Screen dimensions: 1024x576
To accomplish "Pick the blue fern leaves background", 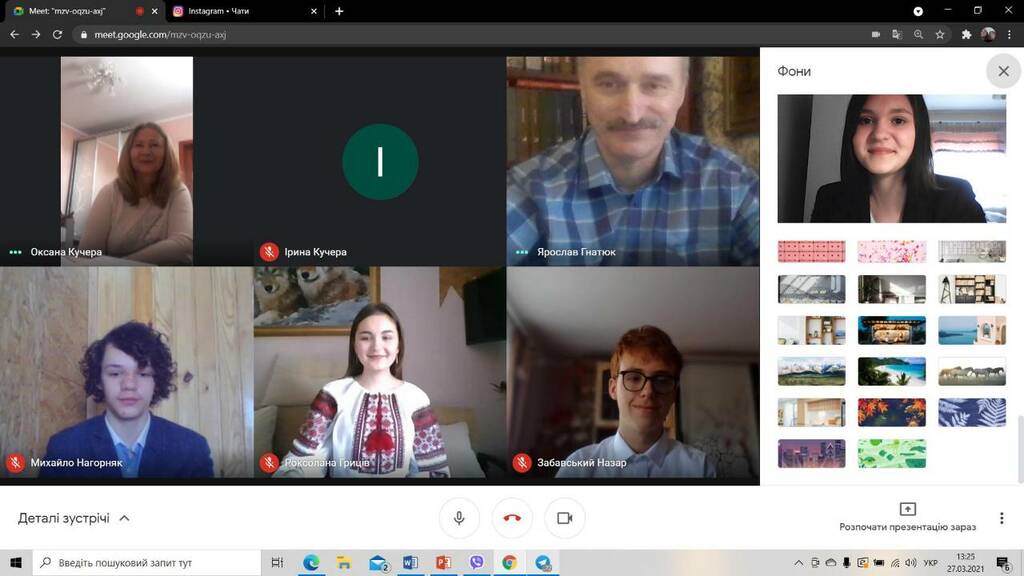I will coord(971,412).
